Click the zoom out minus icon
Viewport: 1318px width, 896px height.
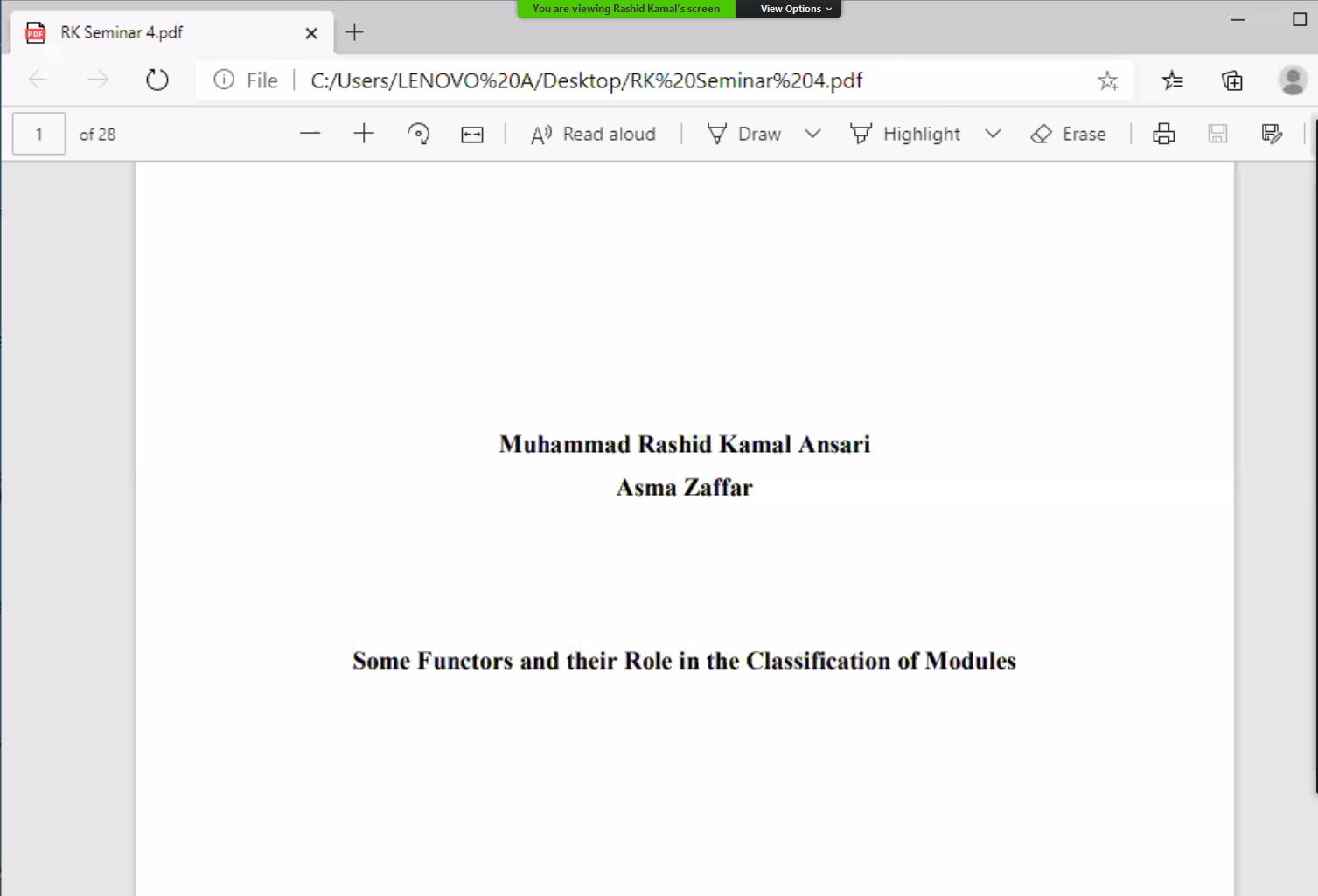click(310, 134)
